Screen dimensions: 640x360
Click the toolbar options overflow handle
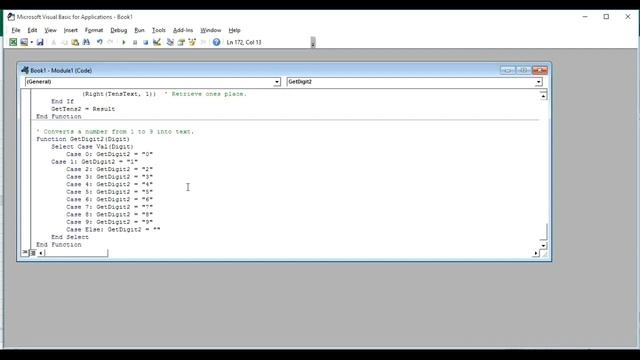(x=313, y=42)
